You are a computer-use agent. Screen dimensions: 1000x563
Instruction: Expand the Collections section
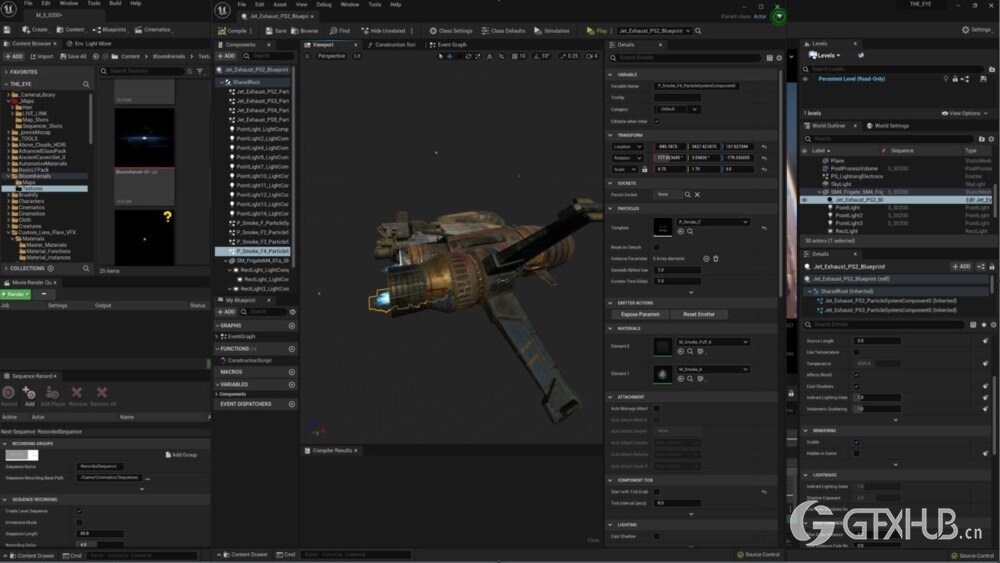[6, 268]
